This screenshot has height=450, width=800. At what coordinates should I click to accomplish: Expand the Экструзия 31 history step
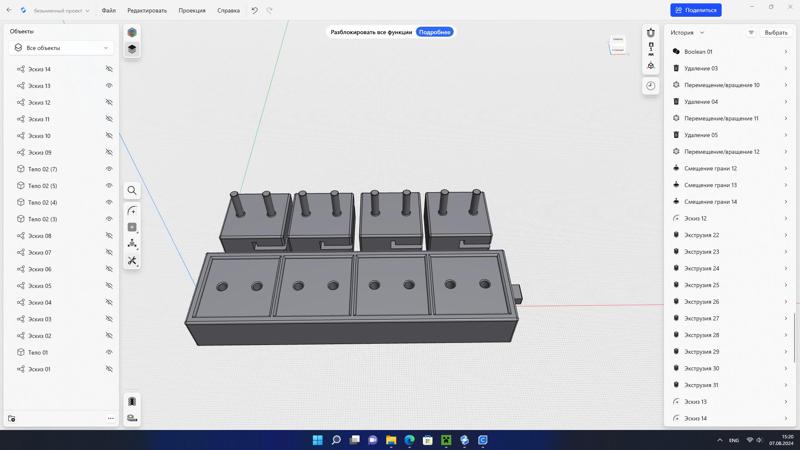(x=786, y=385)
